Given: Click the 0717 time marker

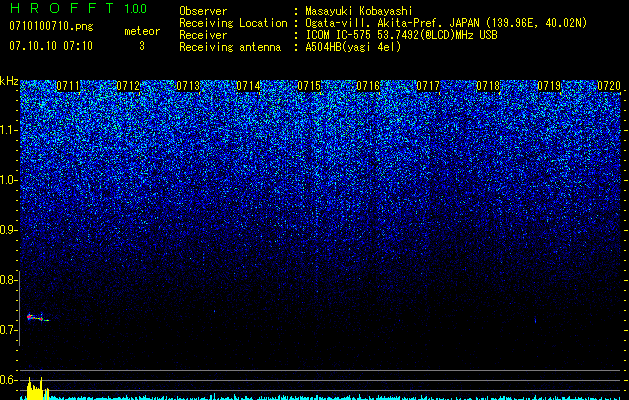Looking at the screenshot, I should pyautogui.click(x=428, y=86).
